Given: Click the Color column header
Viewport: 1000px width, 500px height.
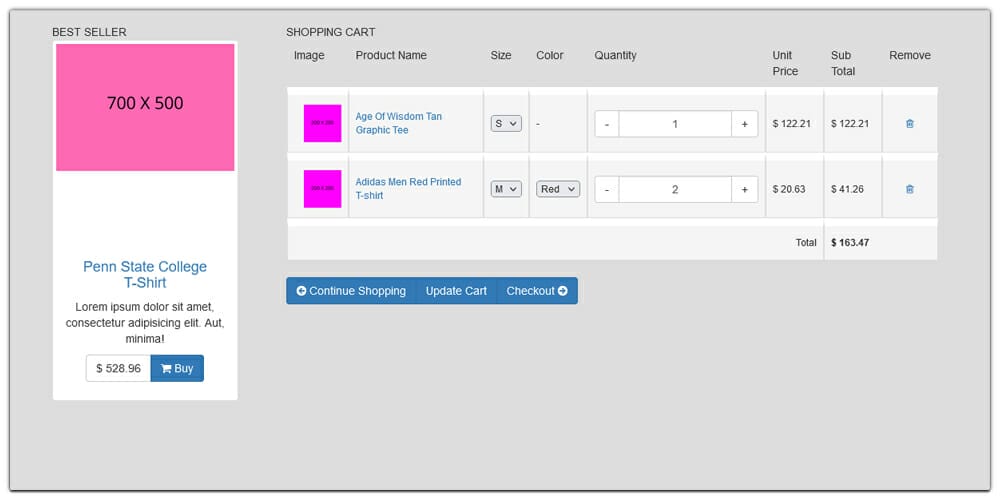Looking at the screenshot, I should coord(550,55).
